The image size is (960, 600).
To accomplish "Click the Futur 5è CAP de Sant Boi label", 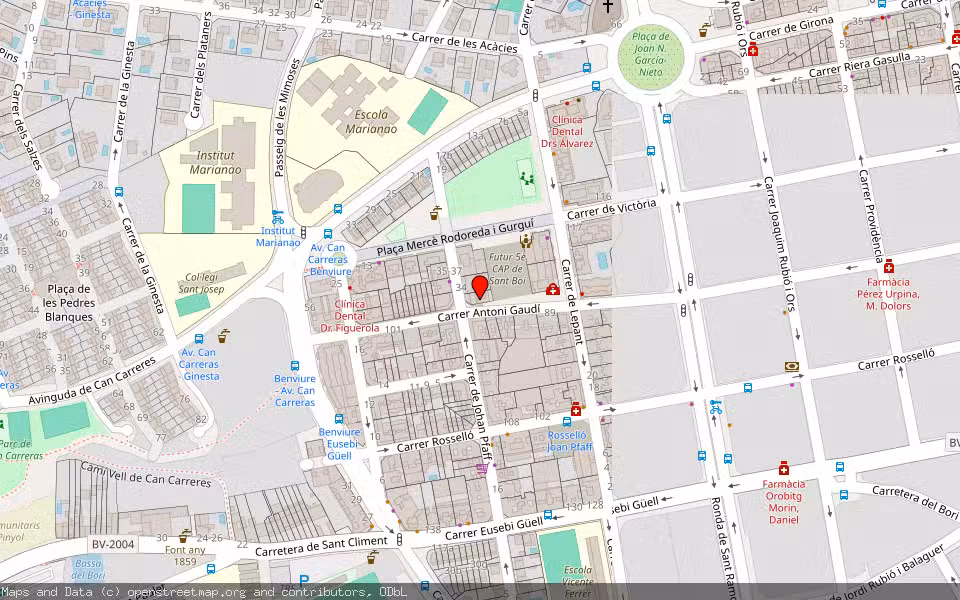I will coord(508,269).
